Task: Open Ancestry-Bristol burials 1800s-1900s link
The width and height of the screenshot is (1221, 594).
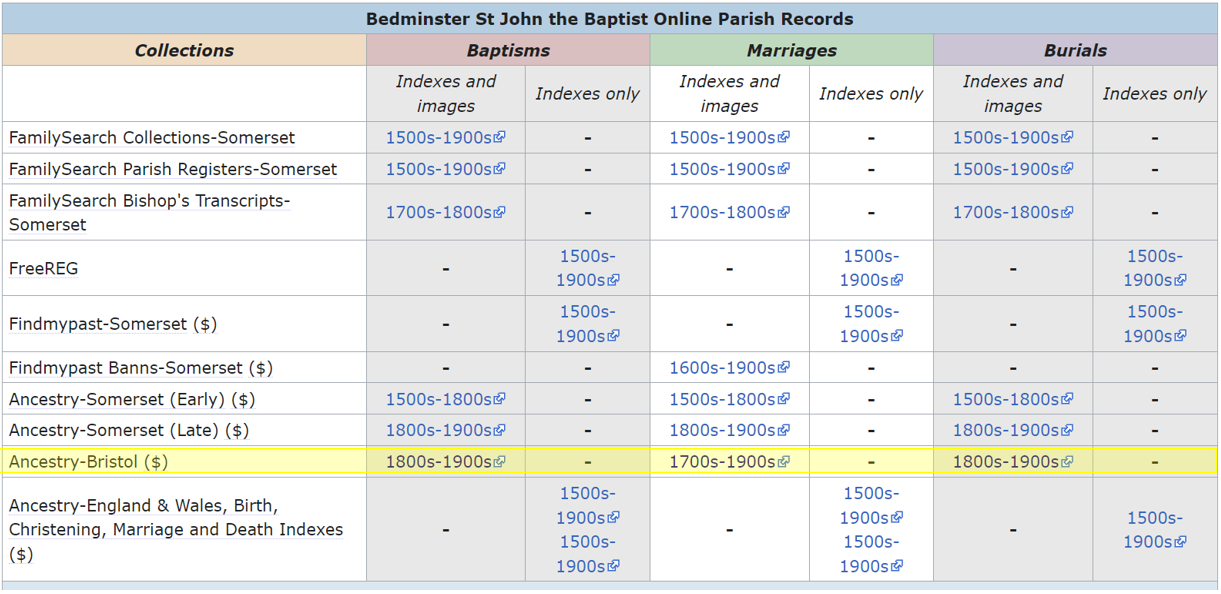Action: (x=1013, y=462)
